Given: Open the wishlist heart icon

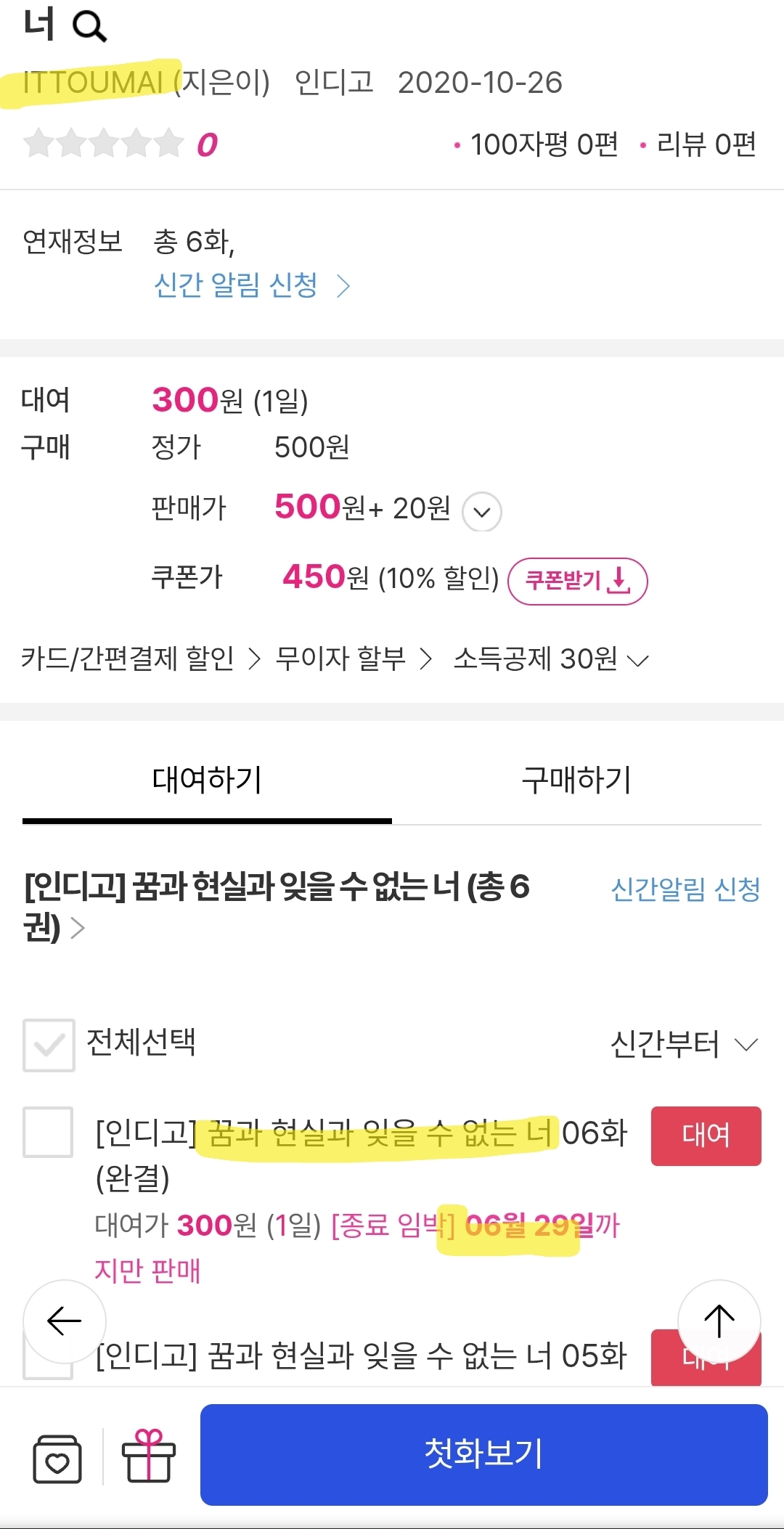Looking at the screenshot, I should pos(57,1458).
